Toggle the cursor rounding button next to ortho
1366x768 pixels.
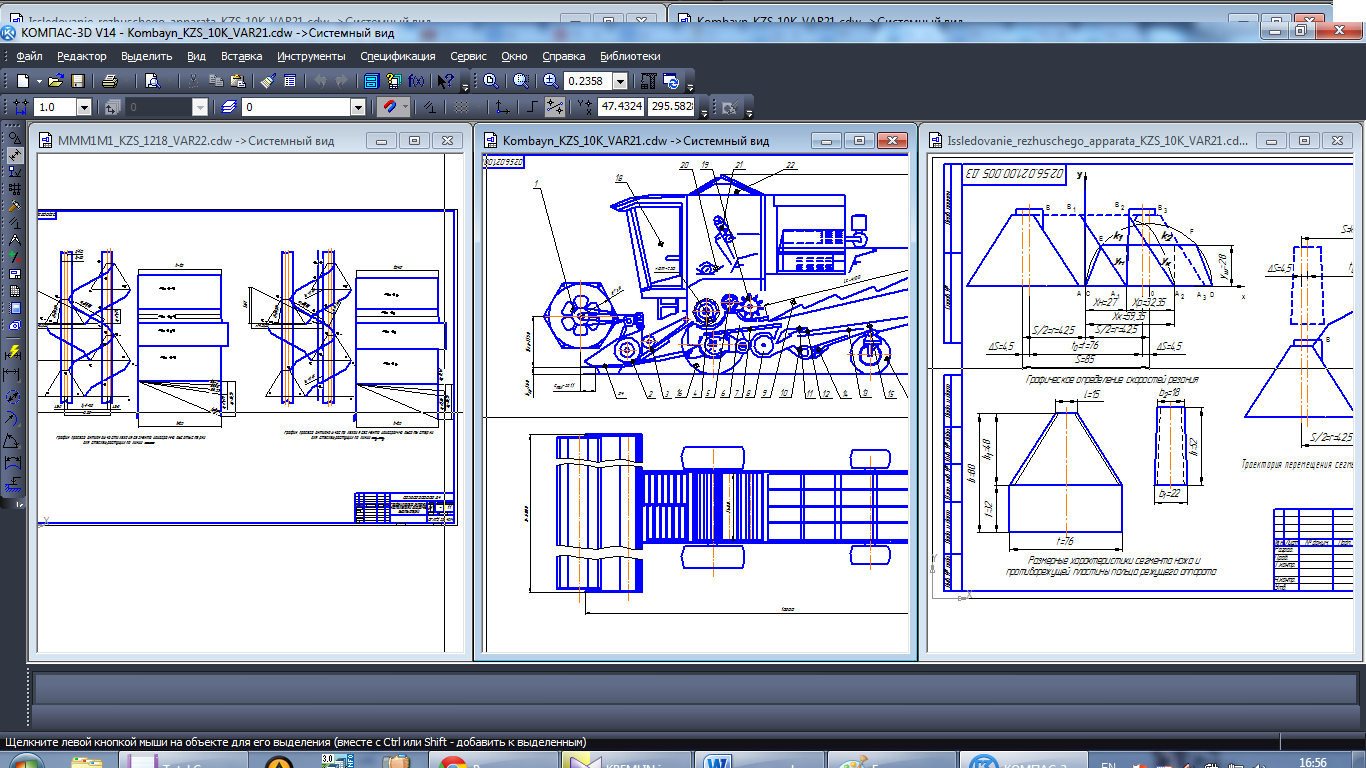pos(554,107)
